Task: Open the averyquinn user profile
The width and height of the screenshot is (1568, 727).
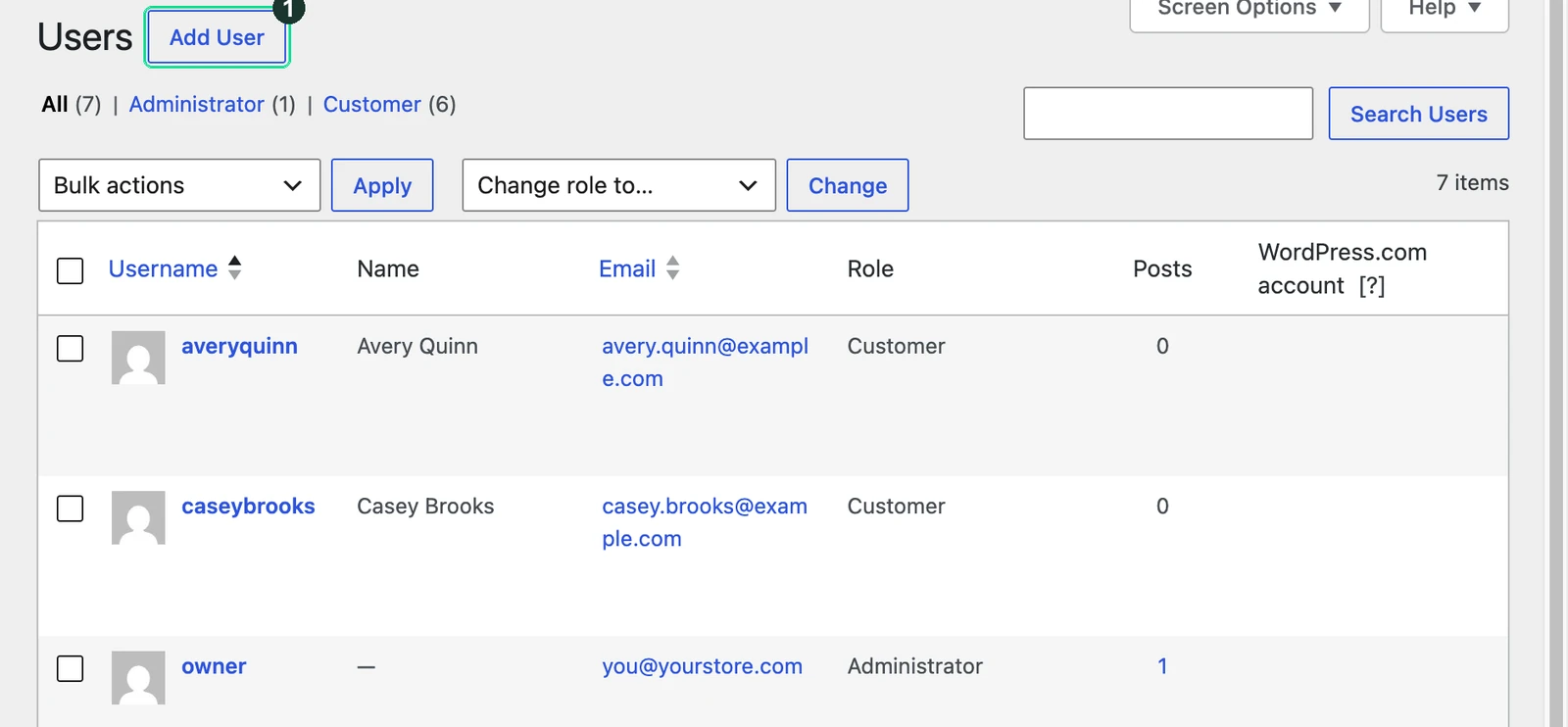Action: coord(239,346)
